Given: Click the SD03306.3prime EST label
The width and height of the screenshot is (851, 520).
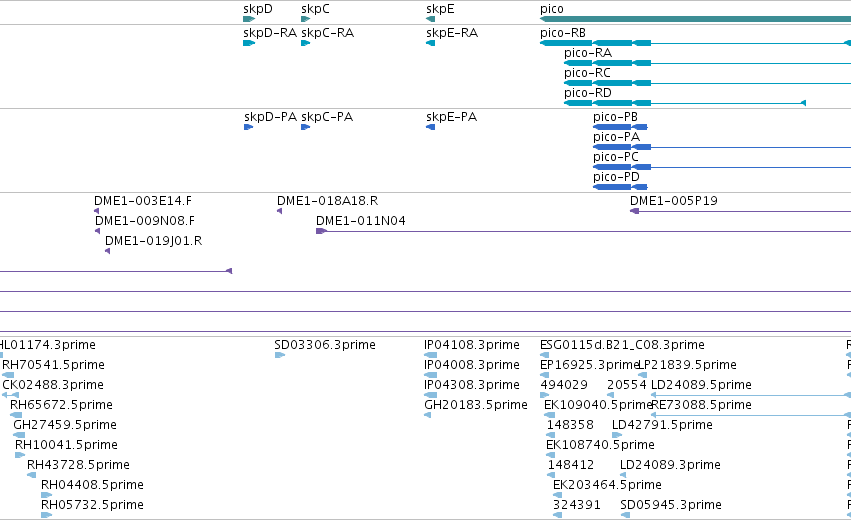Looking at the screenshot, I should pos(325,345).
